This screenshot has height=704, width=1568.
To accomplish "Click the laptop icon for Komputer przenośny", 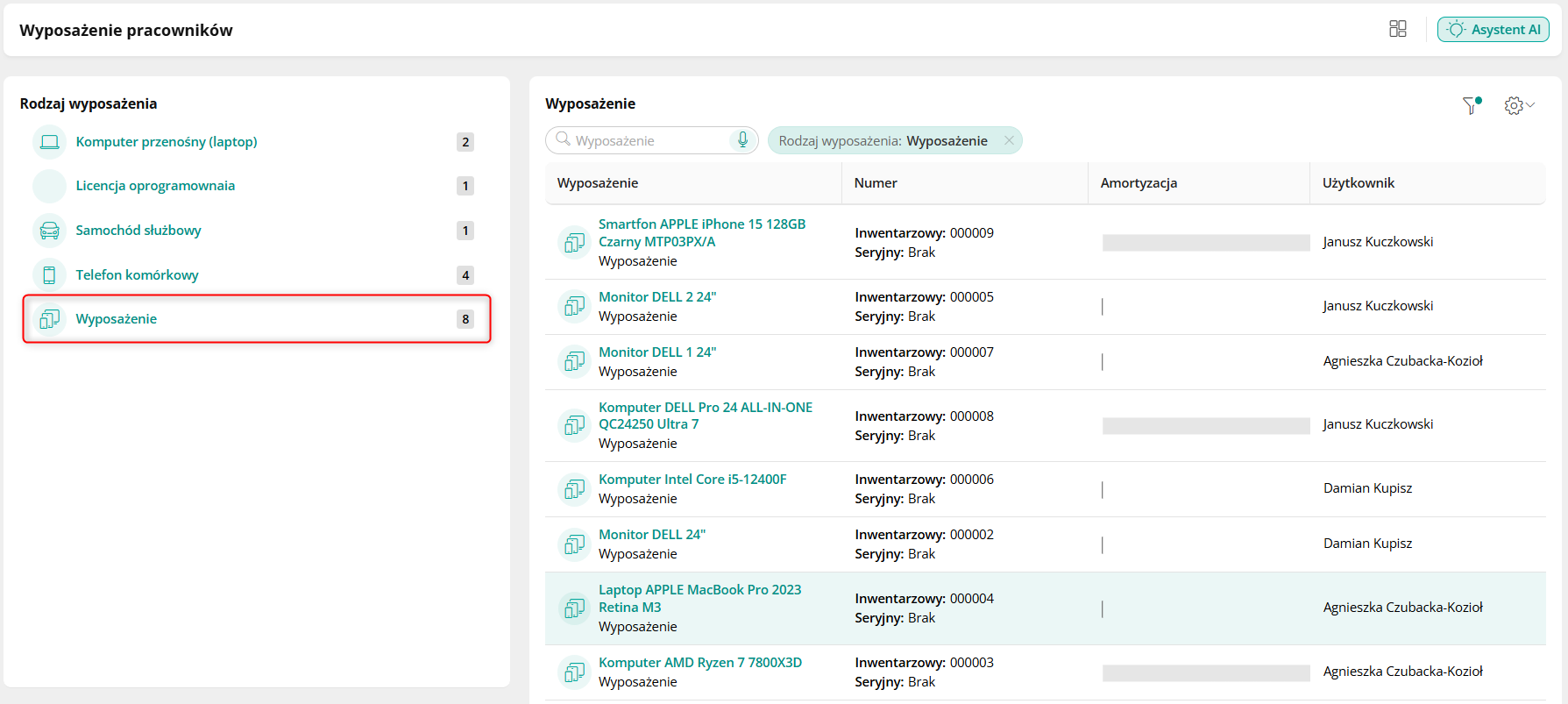I will click(50, 142).
